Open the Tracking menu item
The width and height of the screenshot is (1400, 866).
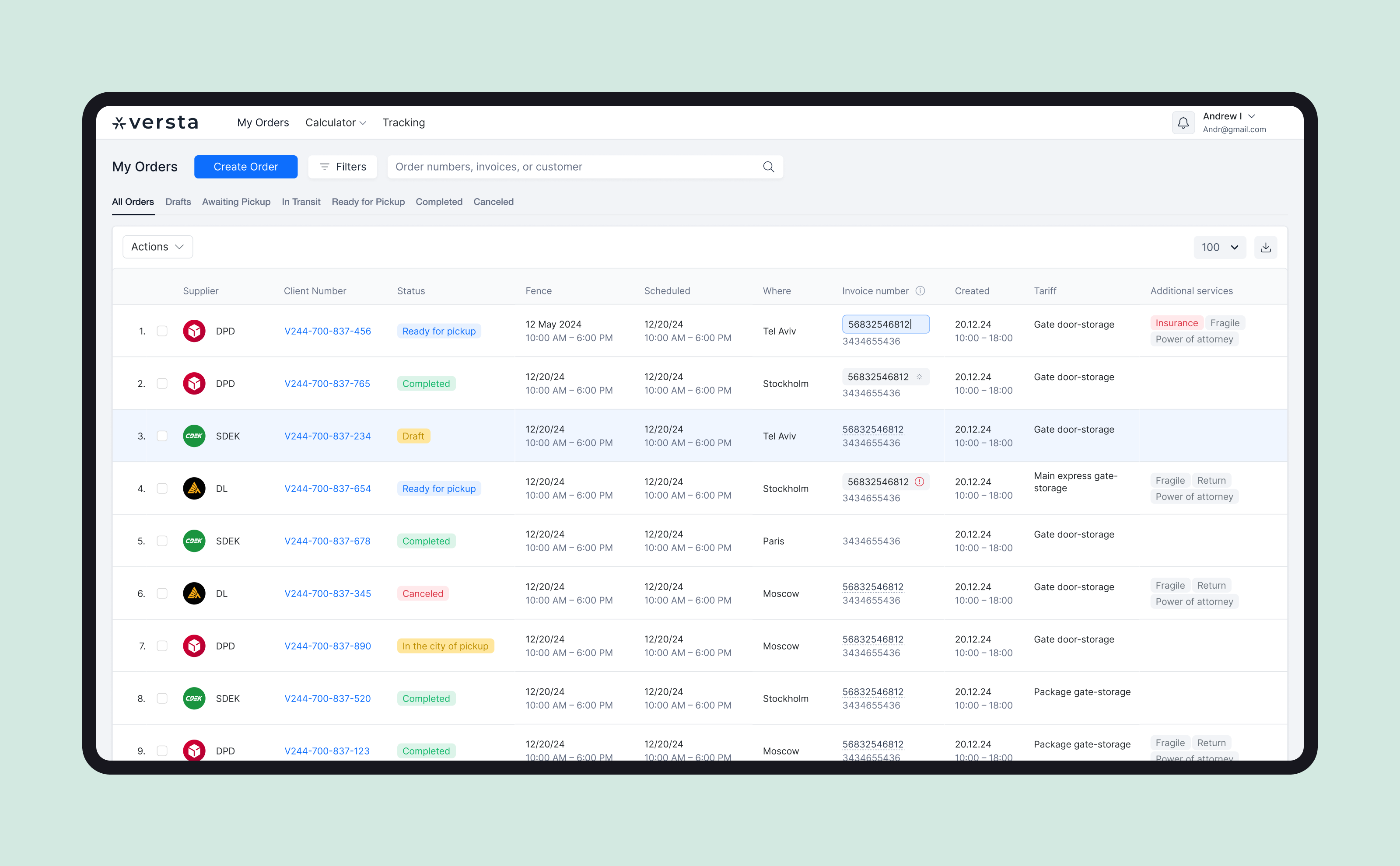click(403, 122)
